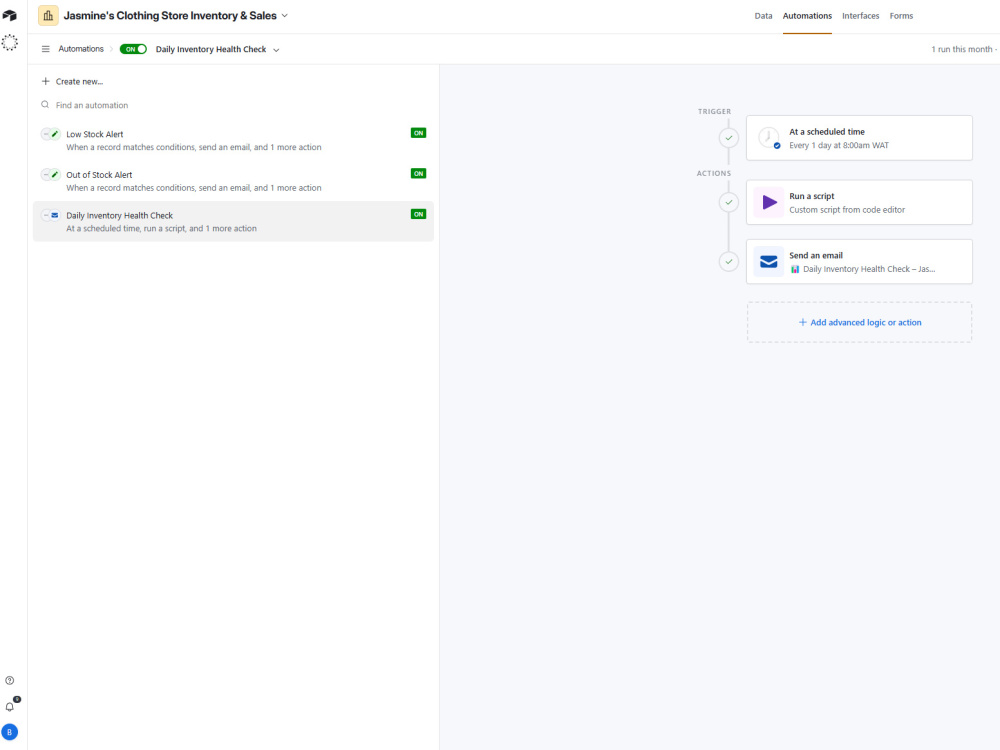1000x750 pixels.
Task: Open the user account avatar B
Action: pos(10,732)
